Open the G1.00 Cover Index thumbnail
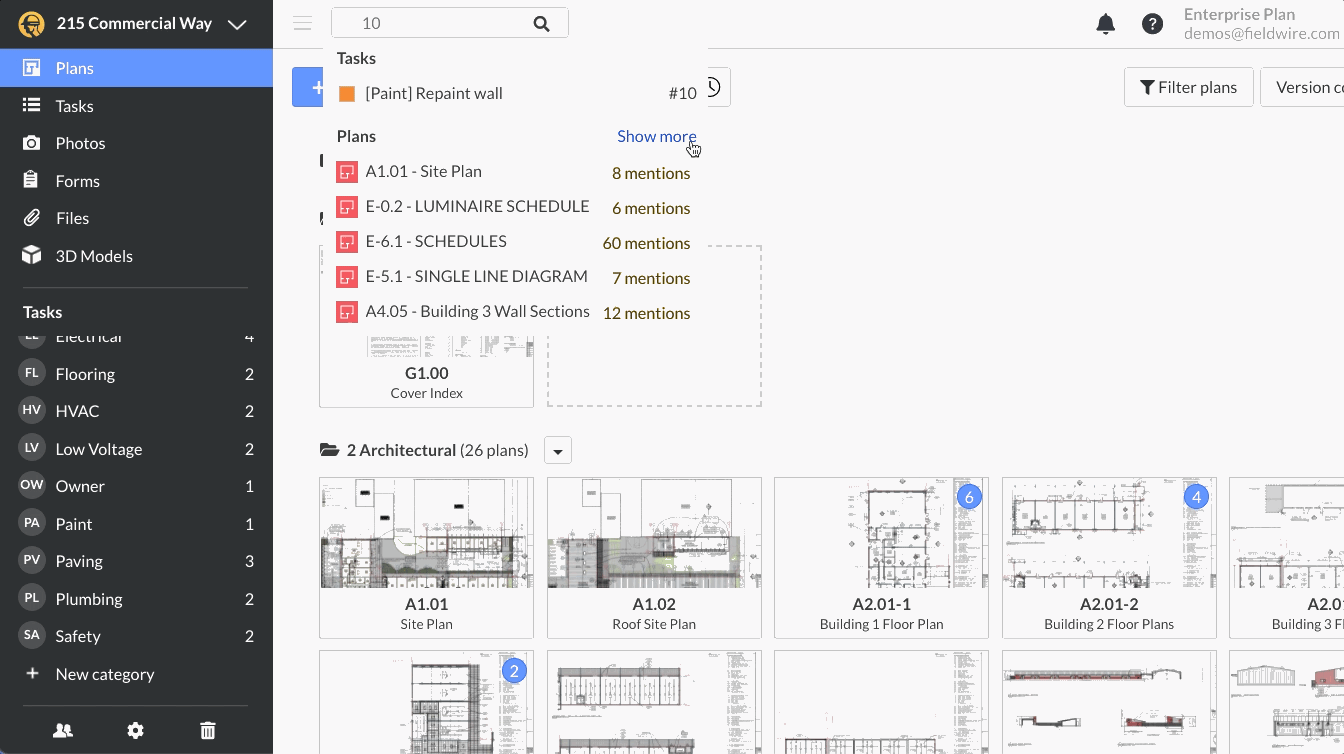1344x754 pixels. [x=426, y=370]
